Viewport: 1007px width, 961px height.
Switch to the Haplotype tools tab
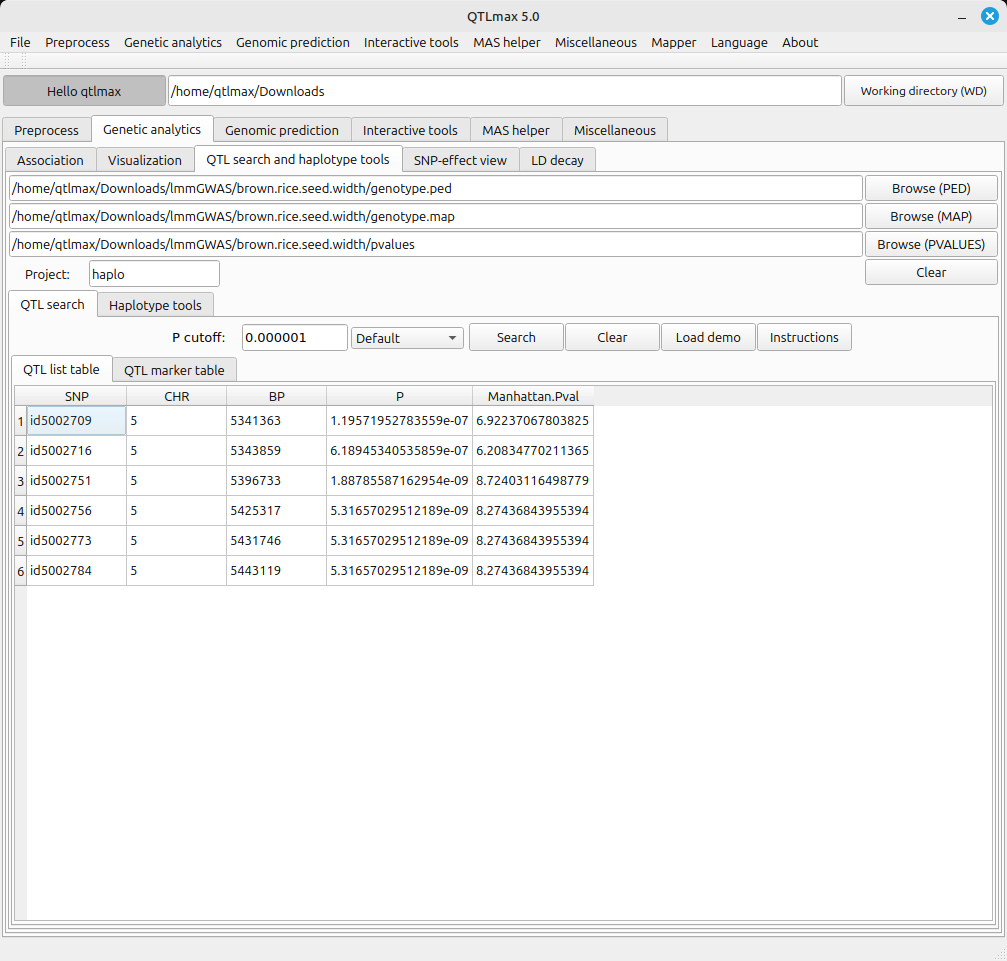tap(155, 305)
